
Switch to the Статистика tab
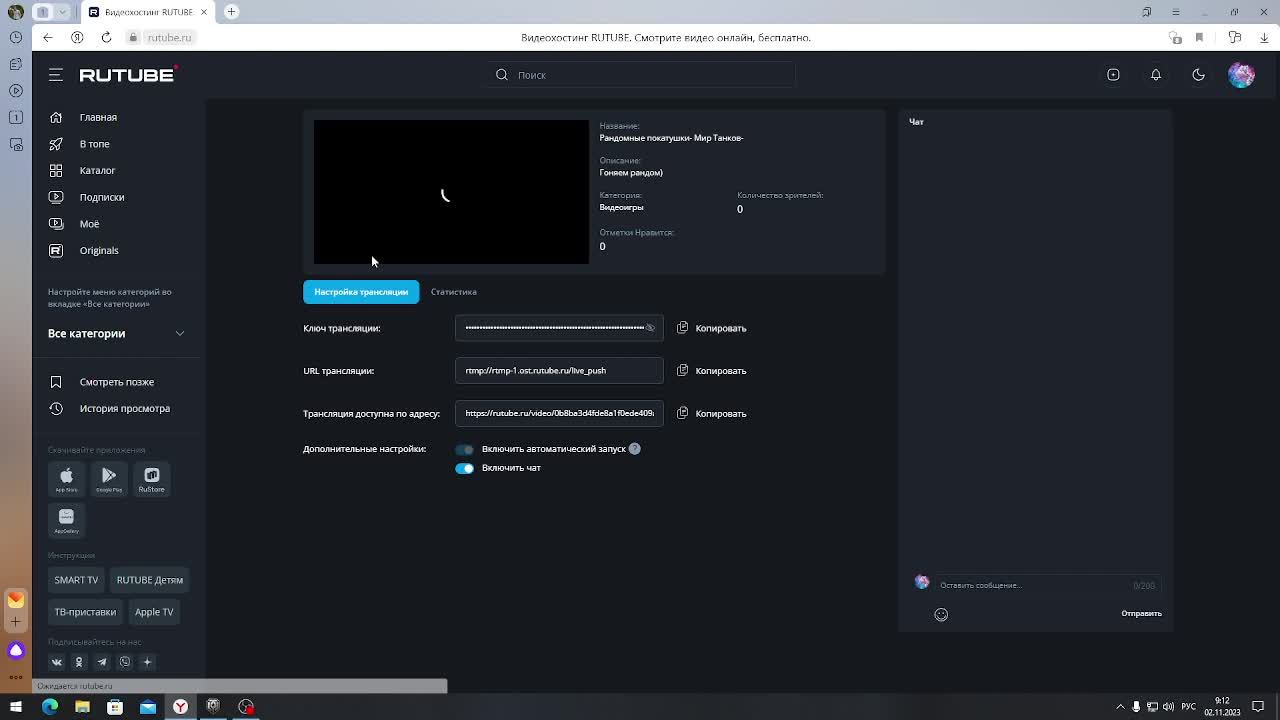pyautogui.click(x=453, y=292)
